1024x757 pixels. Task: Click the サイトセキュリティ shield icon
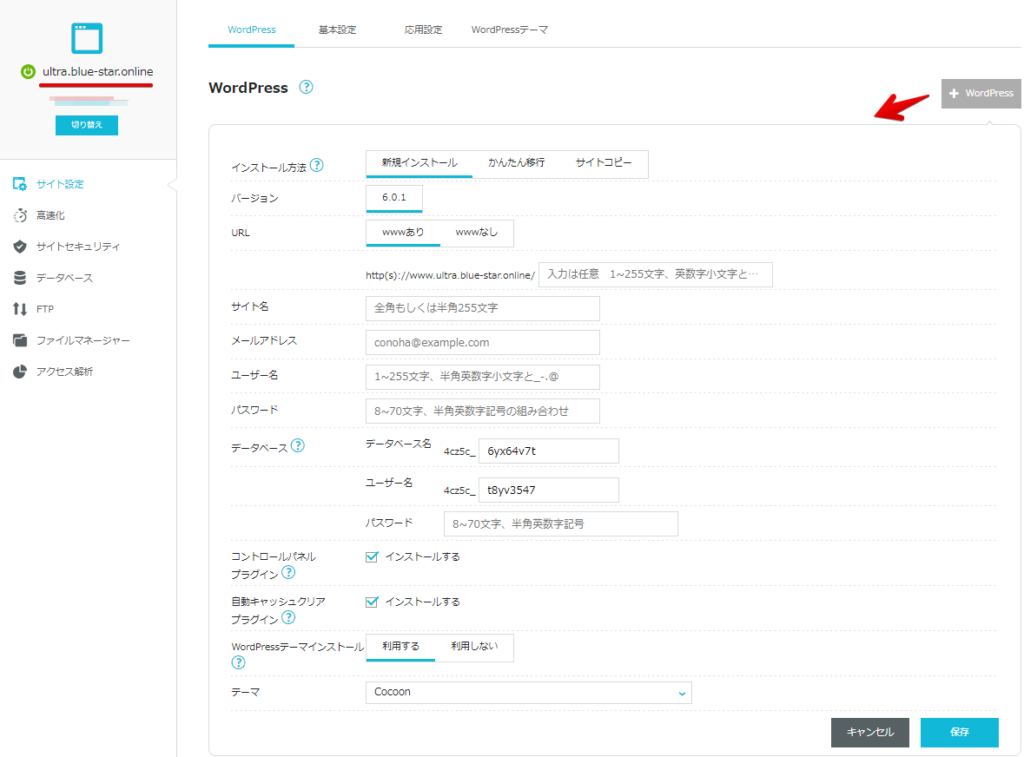[20, 246]
